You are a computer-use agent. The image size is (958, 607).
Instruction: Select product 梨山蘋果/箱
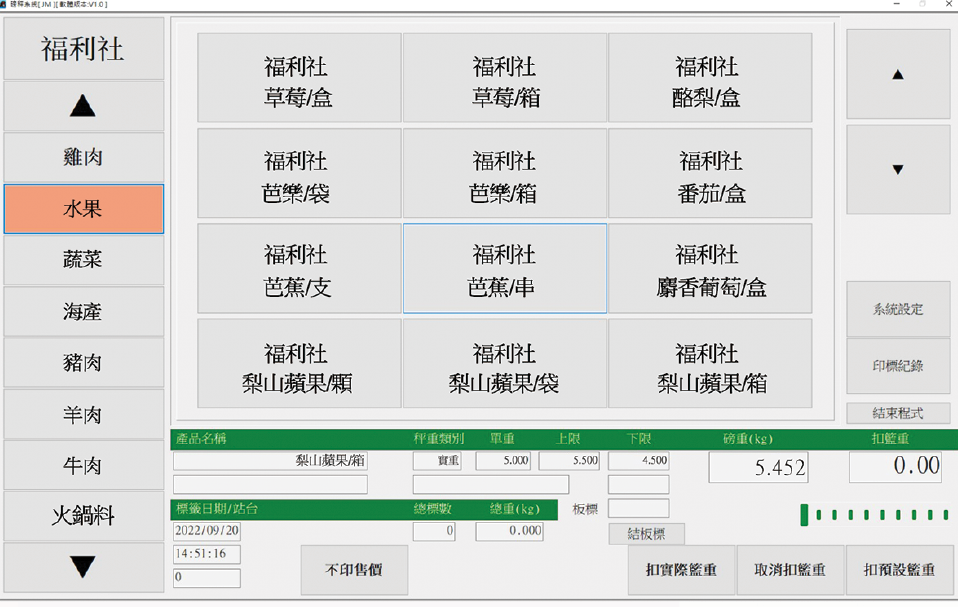709,365
